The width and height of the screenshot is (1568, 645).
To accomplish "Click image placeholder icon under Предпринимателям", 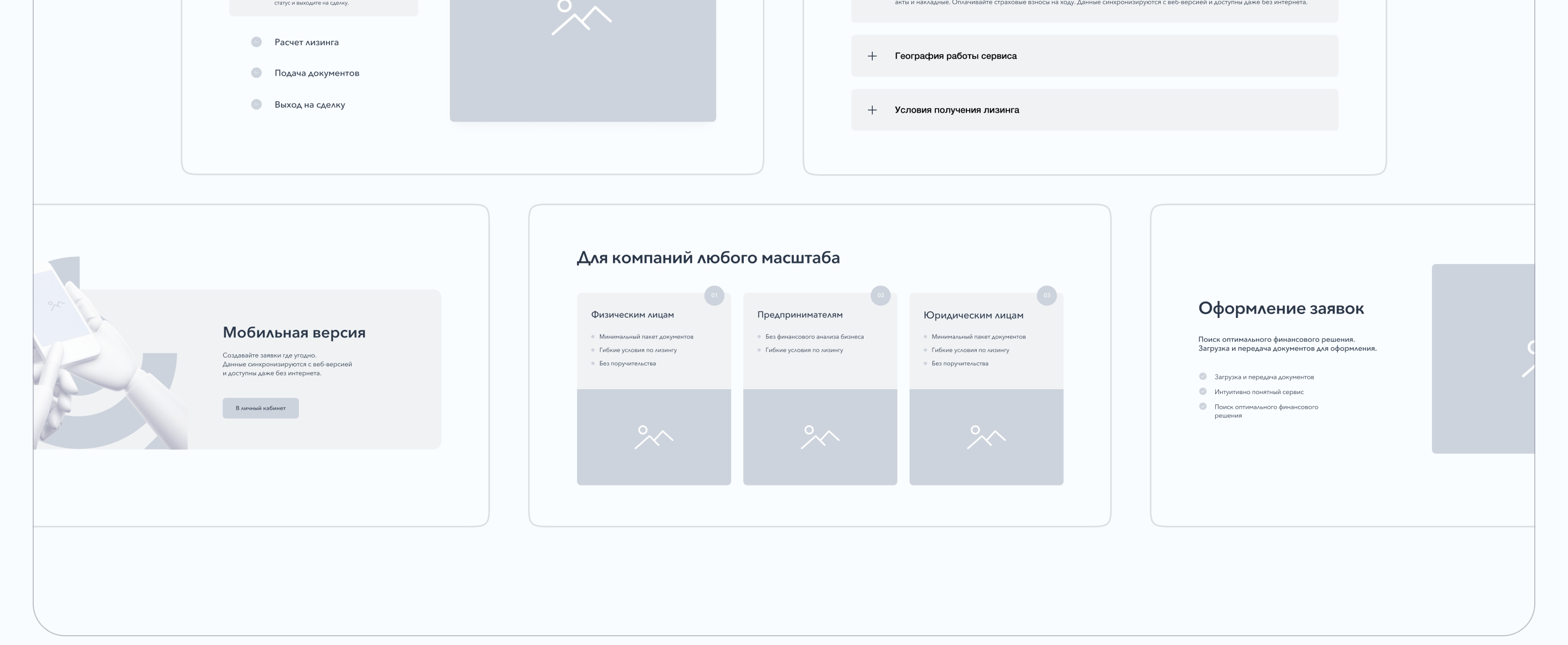I will pyautogui.click(x=820, y=437).
